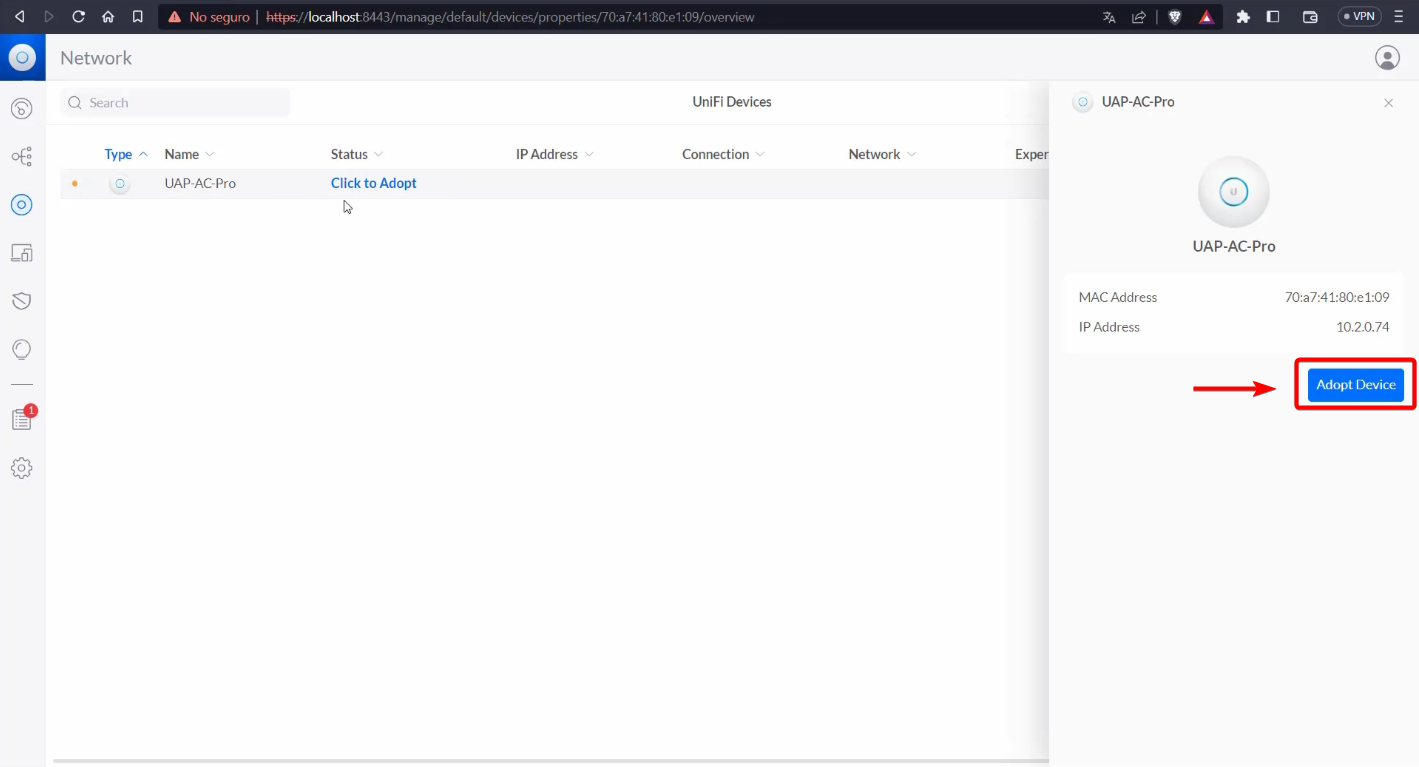Click the VPN button in browser toolbar

tap(1360, 17)
